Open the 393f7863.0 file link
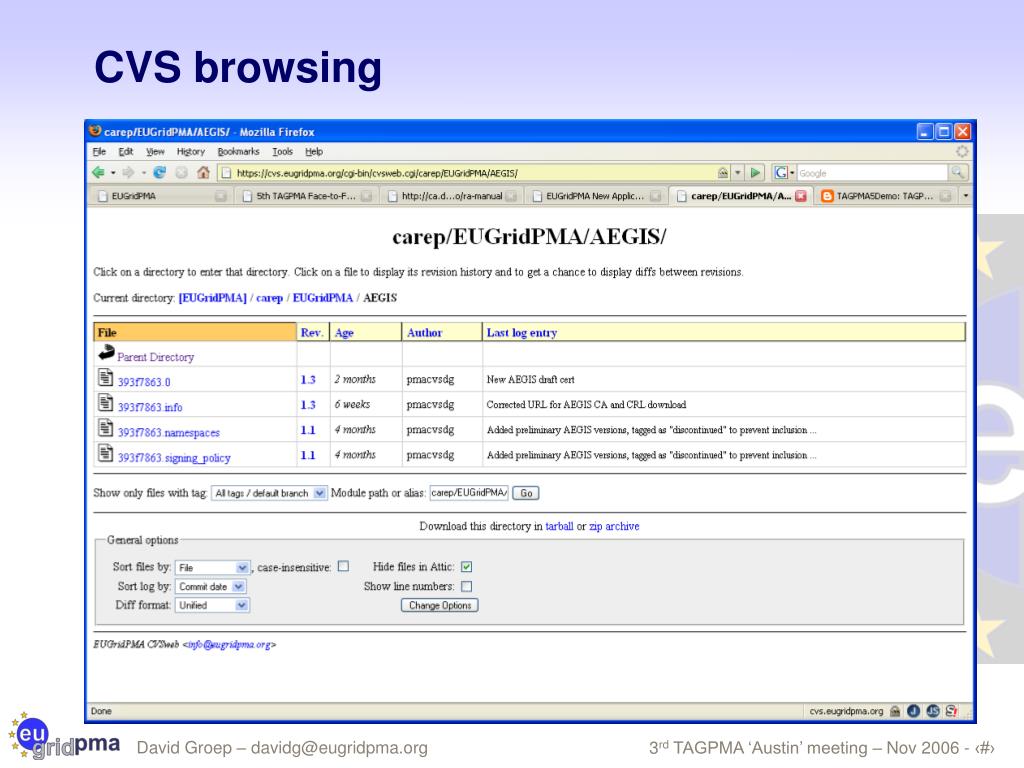Image resolution: width=1024 pixels, height=768 pixels. tap(144, 382)
